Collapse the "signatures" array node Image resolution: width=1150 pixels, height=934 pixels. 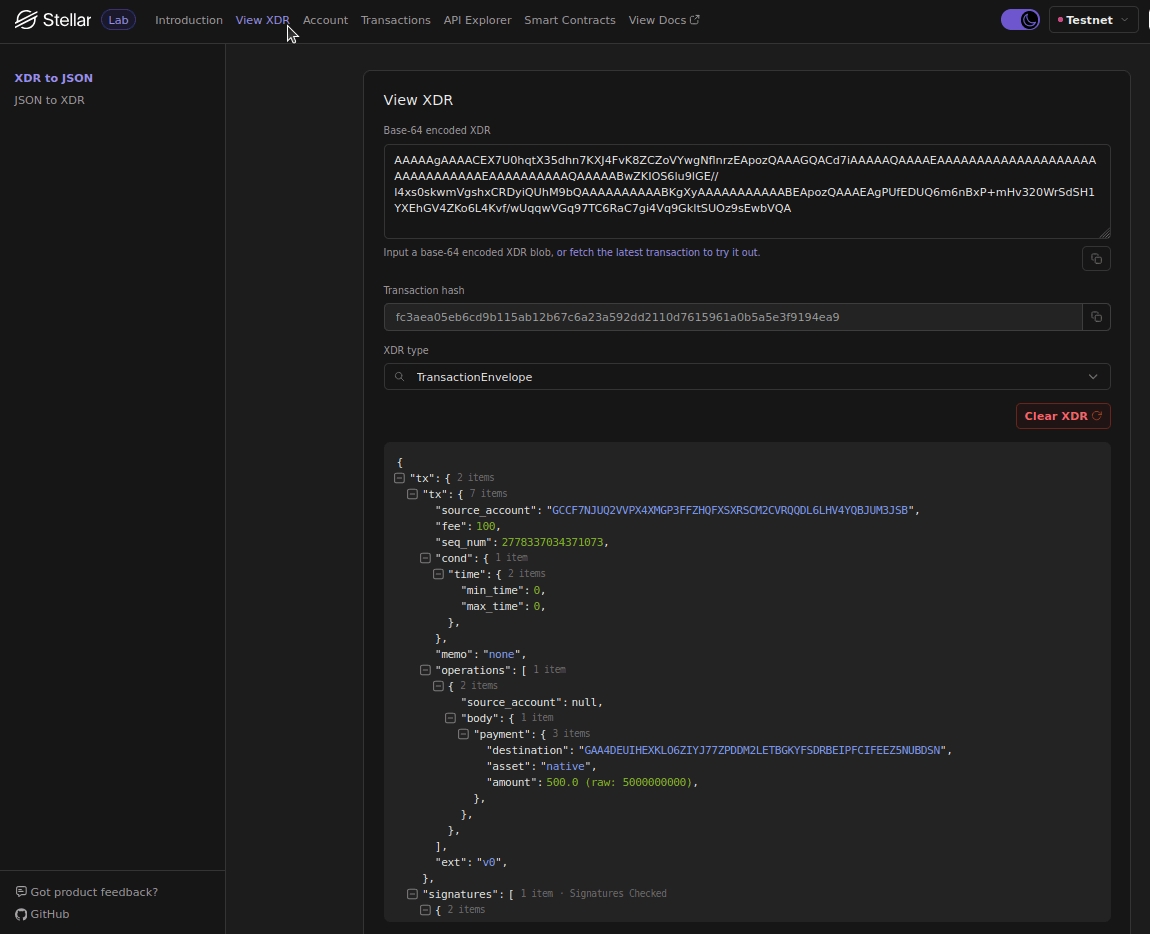tap(412, 894)
